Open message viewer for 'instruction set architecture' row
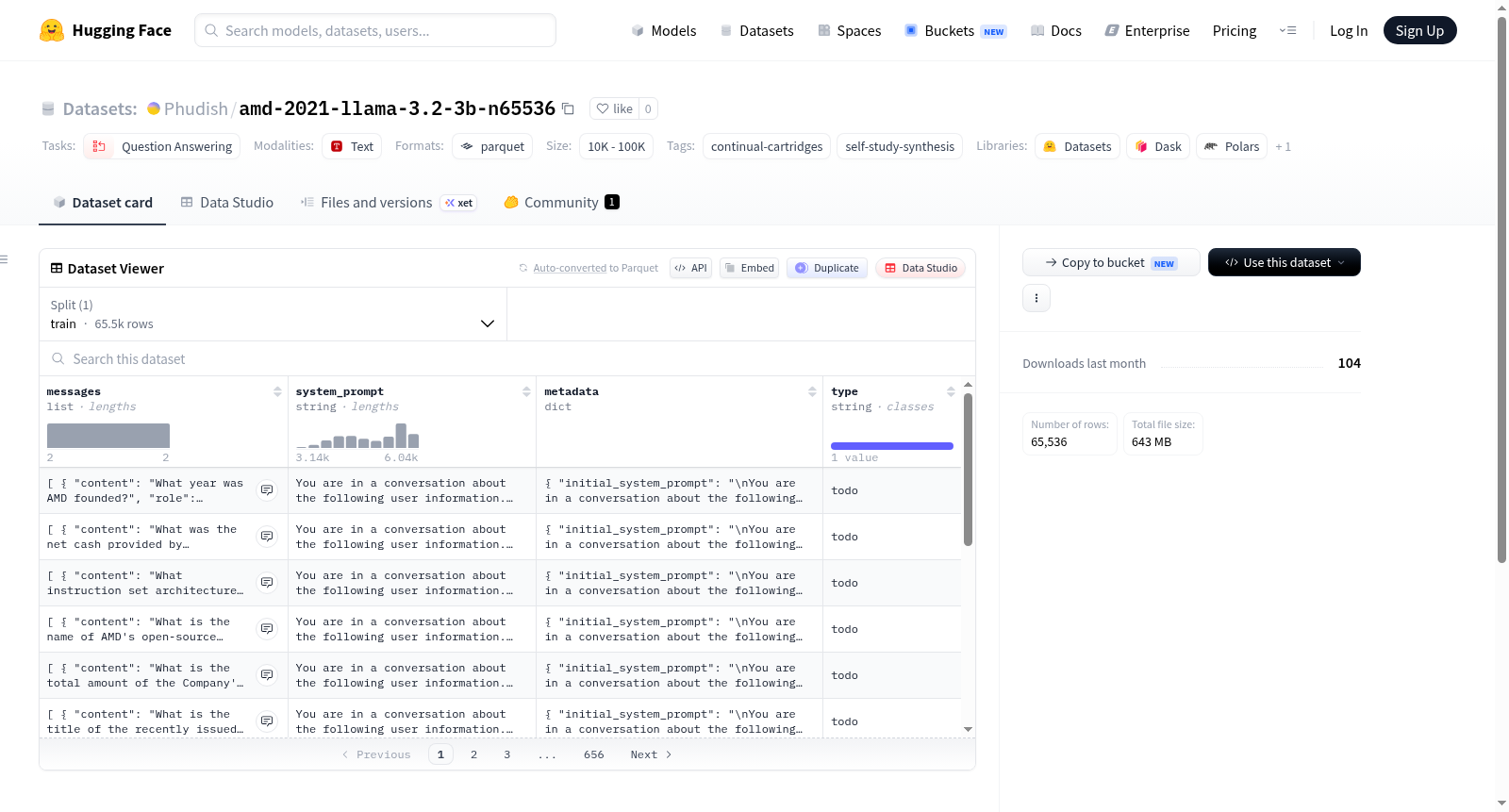1509x812 pixels. pos(267,583)
